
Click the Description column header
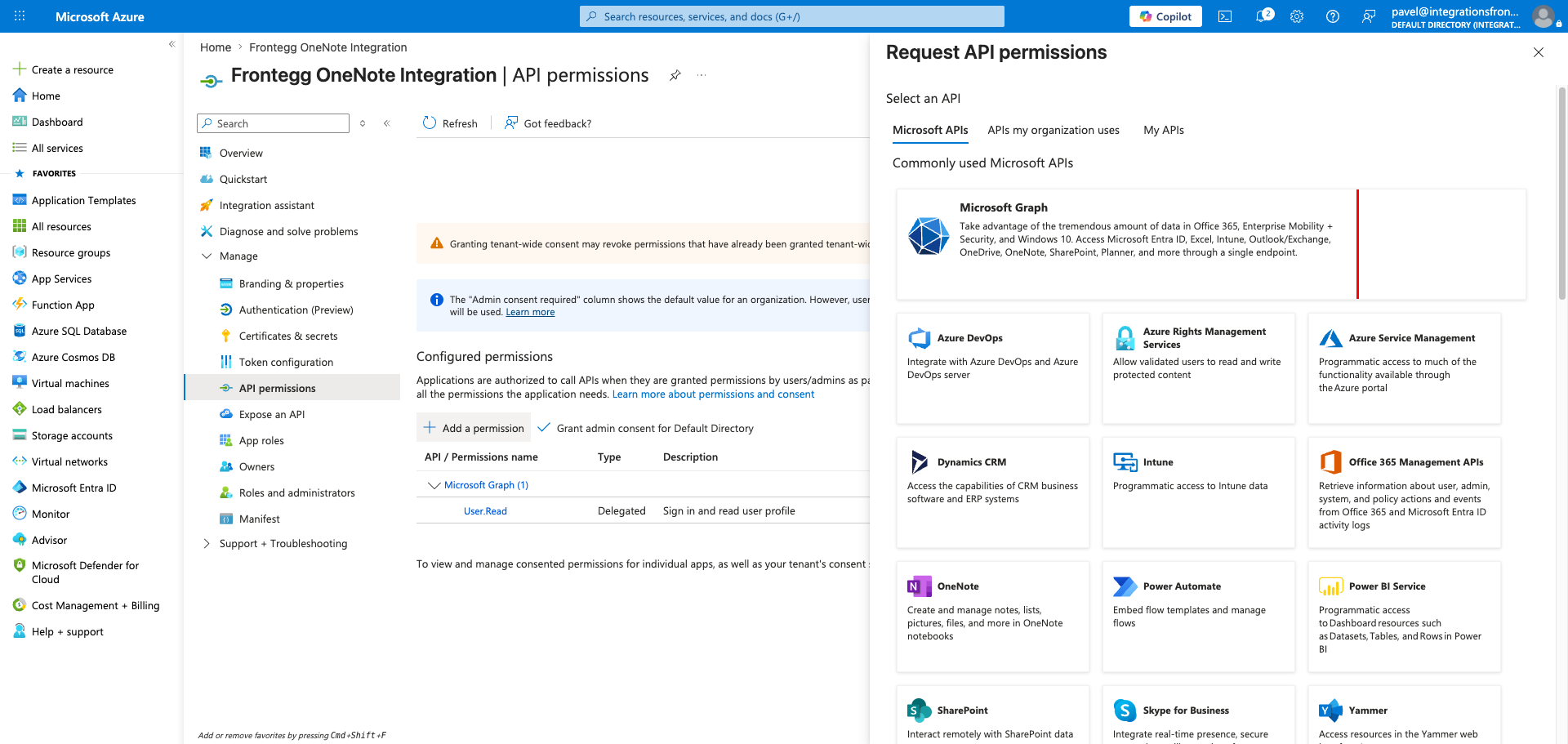(x=690, y=457)
